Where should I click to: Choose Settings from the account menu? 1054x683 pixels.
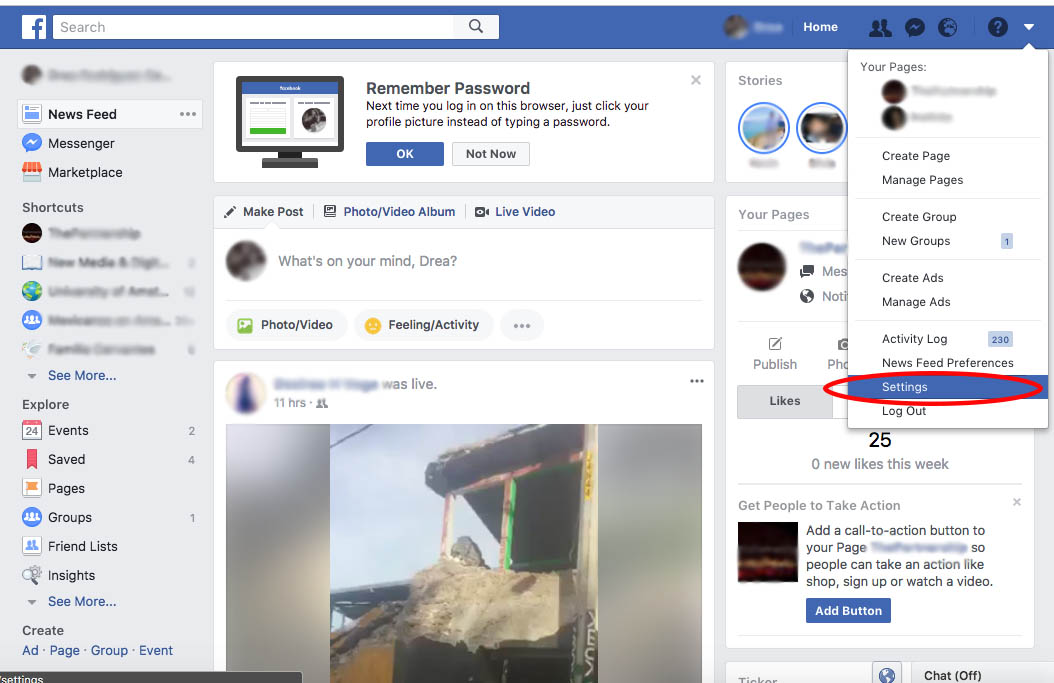947,387
